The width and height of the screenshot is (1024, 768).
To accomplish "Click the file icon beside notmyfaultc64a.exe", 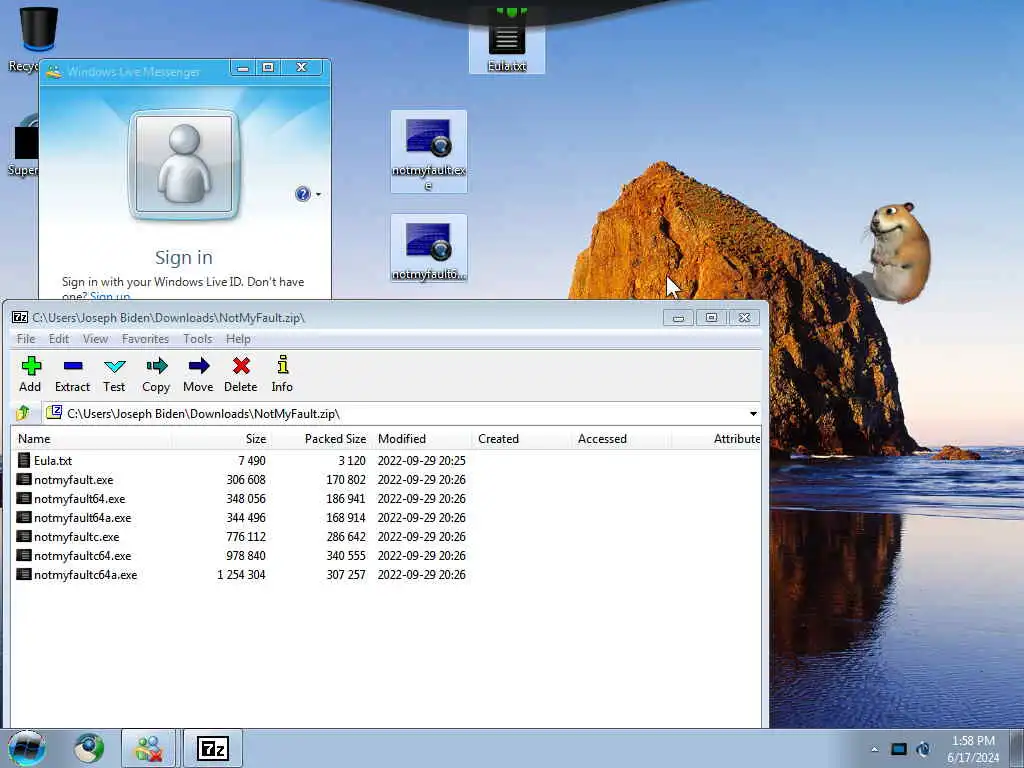I will pos(24,575).
